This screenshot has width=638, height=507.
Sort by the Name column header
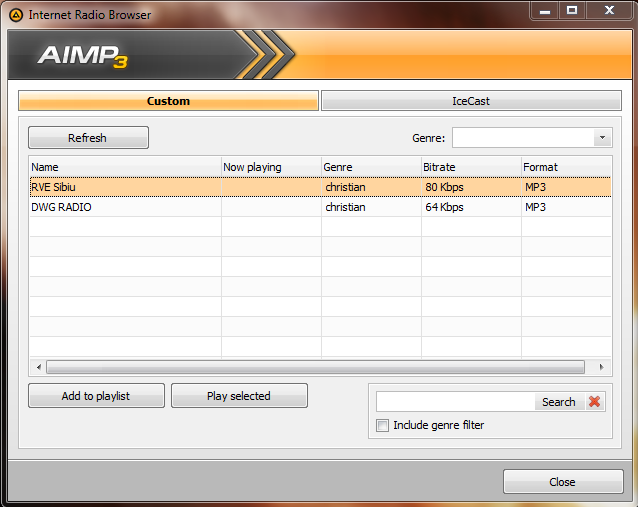[x=125, y=167]
